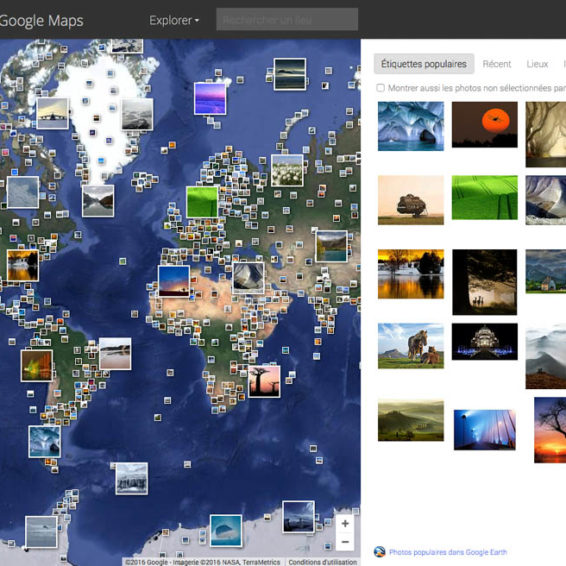Open the illuminated temple at night photo

tap(484, 341)
